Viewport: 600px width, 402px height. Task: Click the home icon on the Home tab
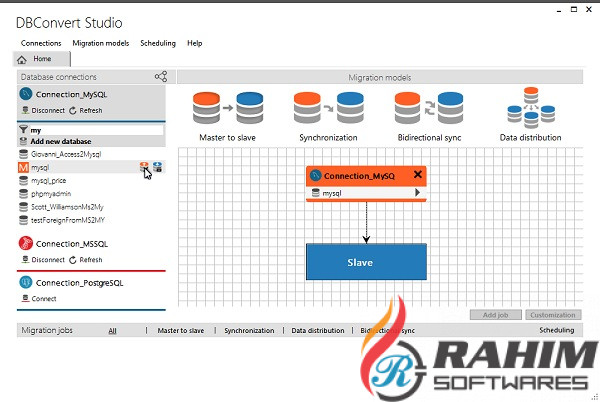click(22, 60)
